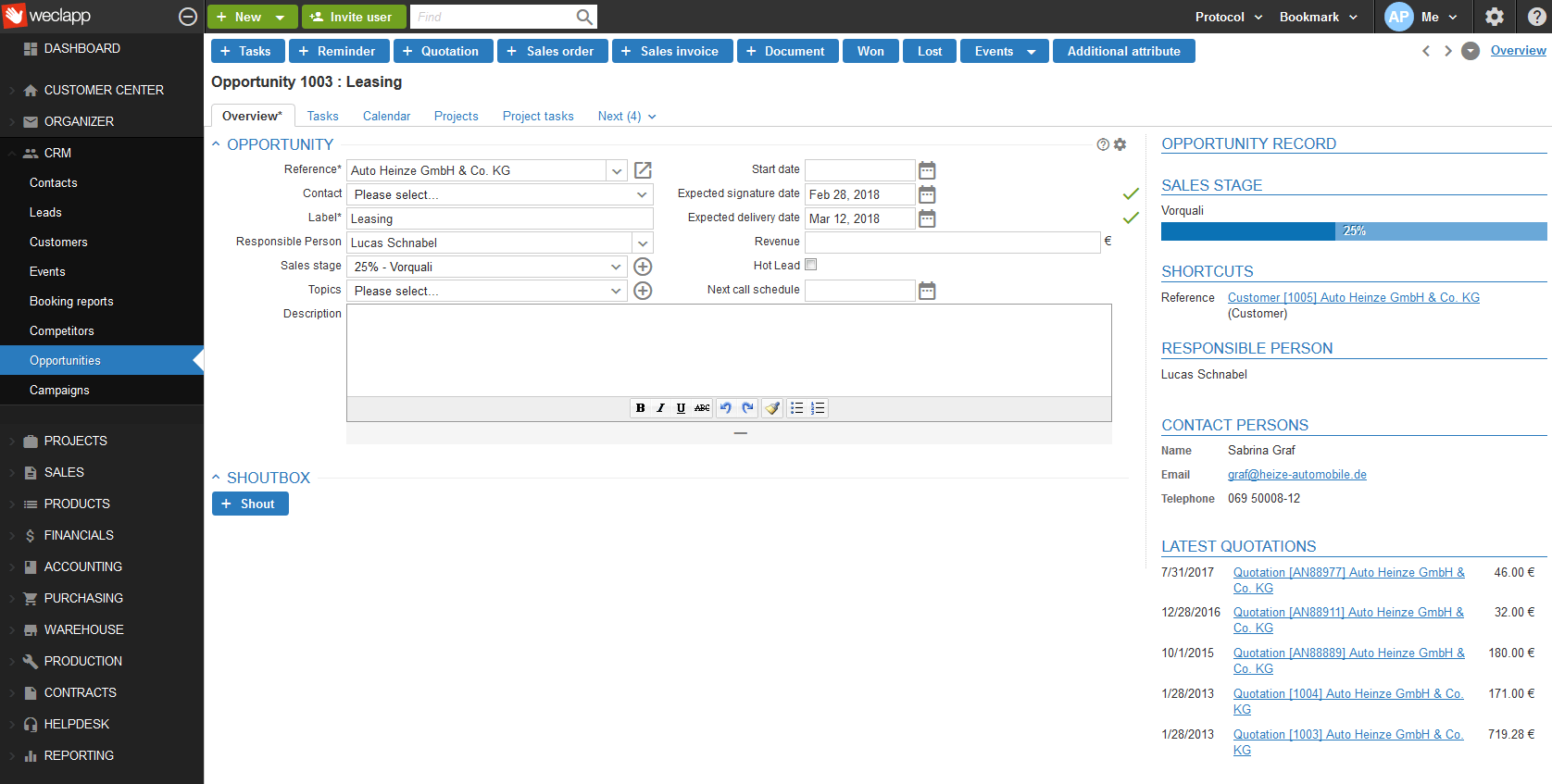Click the Shout button
The image size is (1552, 784).
pyautogui.click(x=250, y=504)
